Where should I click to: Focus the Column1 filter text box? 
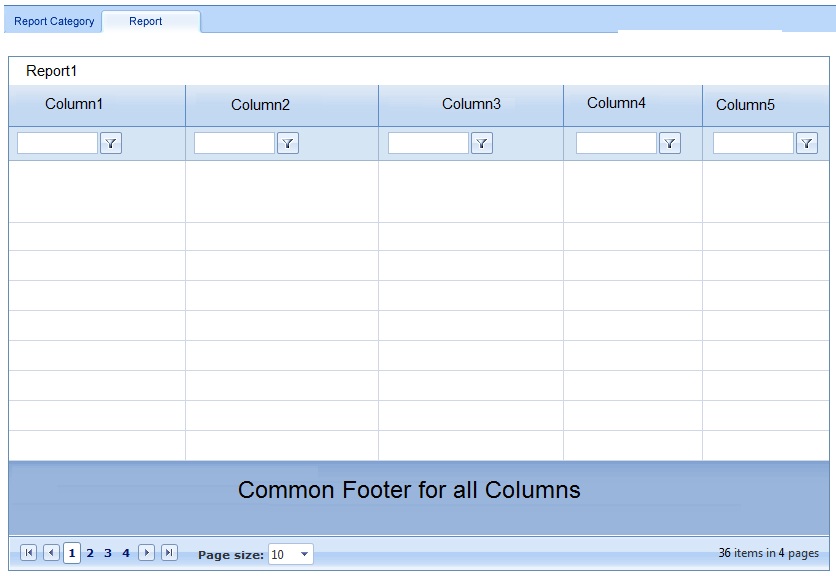point(58,143)
